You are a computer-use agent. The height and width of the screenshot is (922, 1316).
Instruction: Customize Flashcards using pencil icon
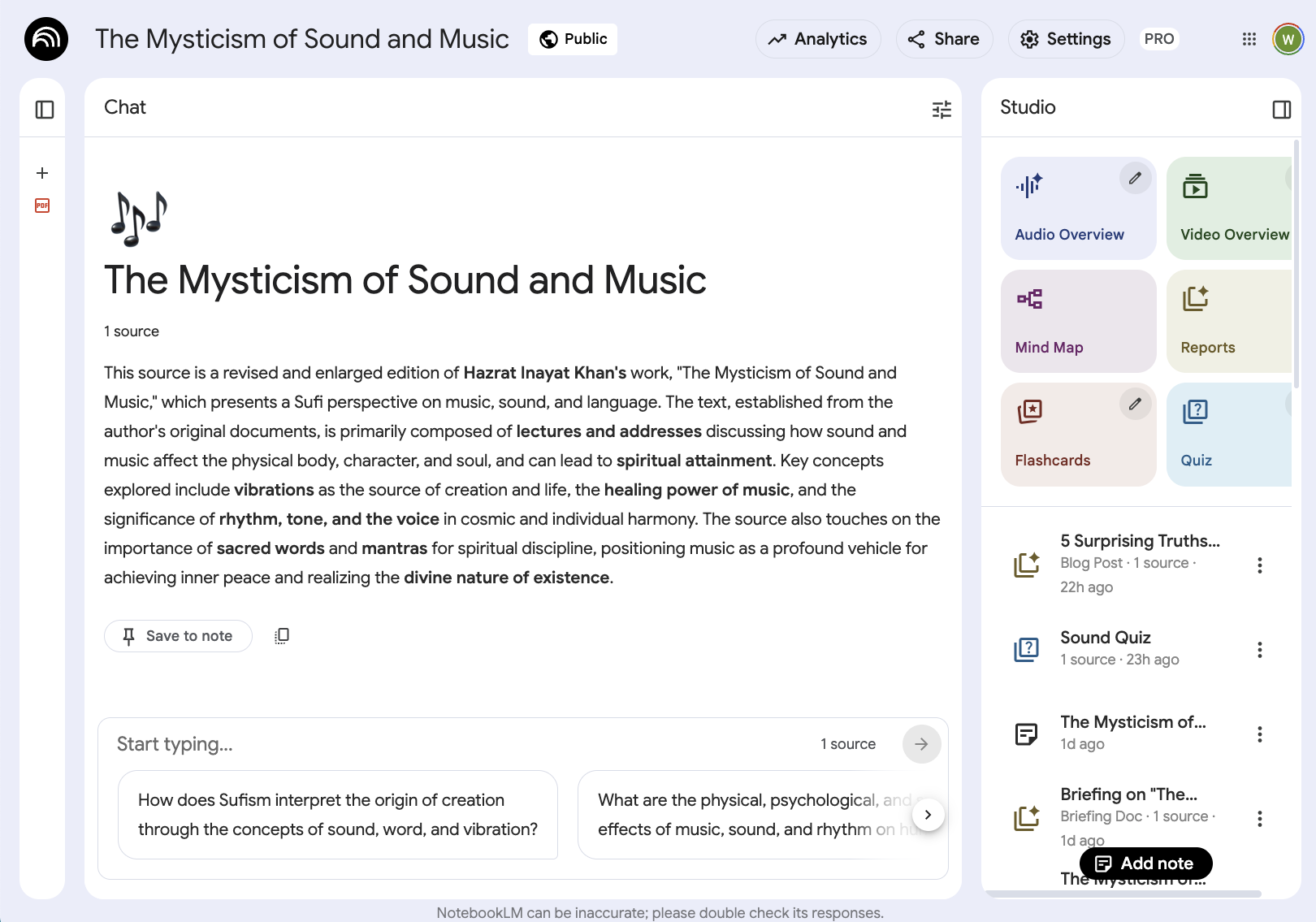coord(1135,404)
